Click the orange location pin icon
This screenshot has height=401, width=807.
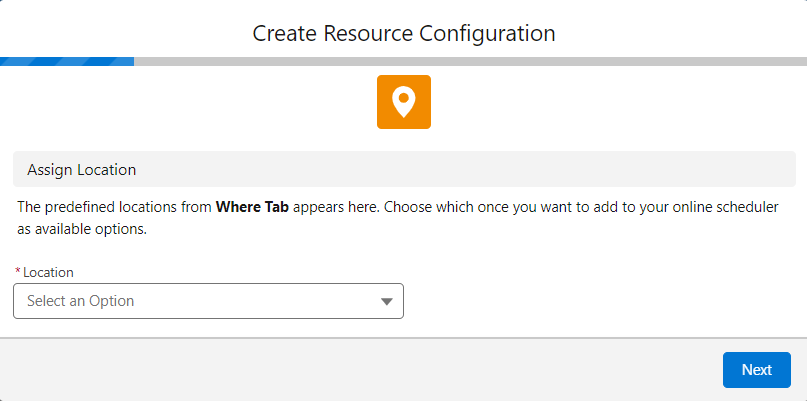coord(403,102)
